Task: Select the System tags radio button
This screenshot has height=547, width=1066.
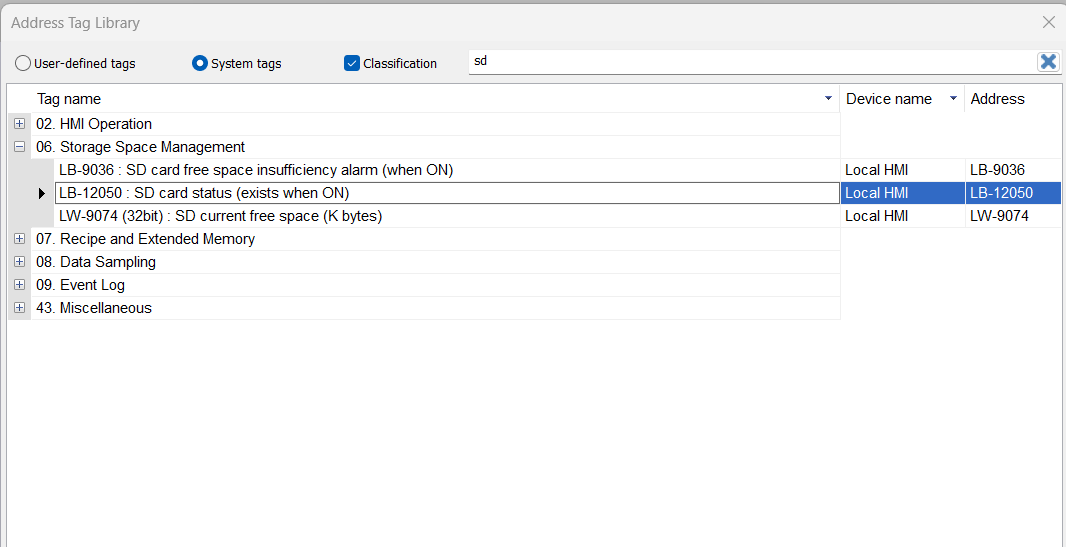Action: [x=200, y=63]
